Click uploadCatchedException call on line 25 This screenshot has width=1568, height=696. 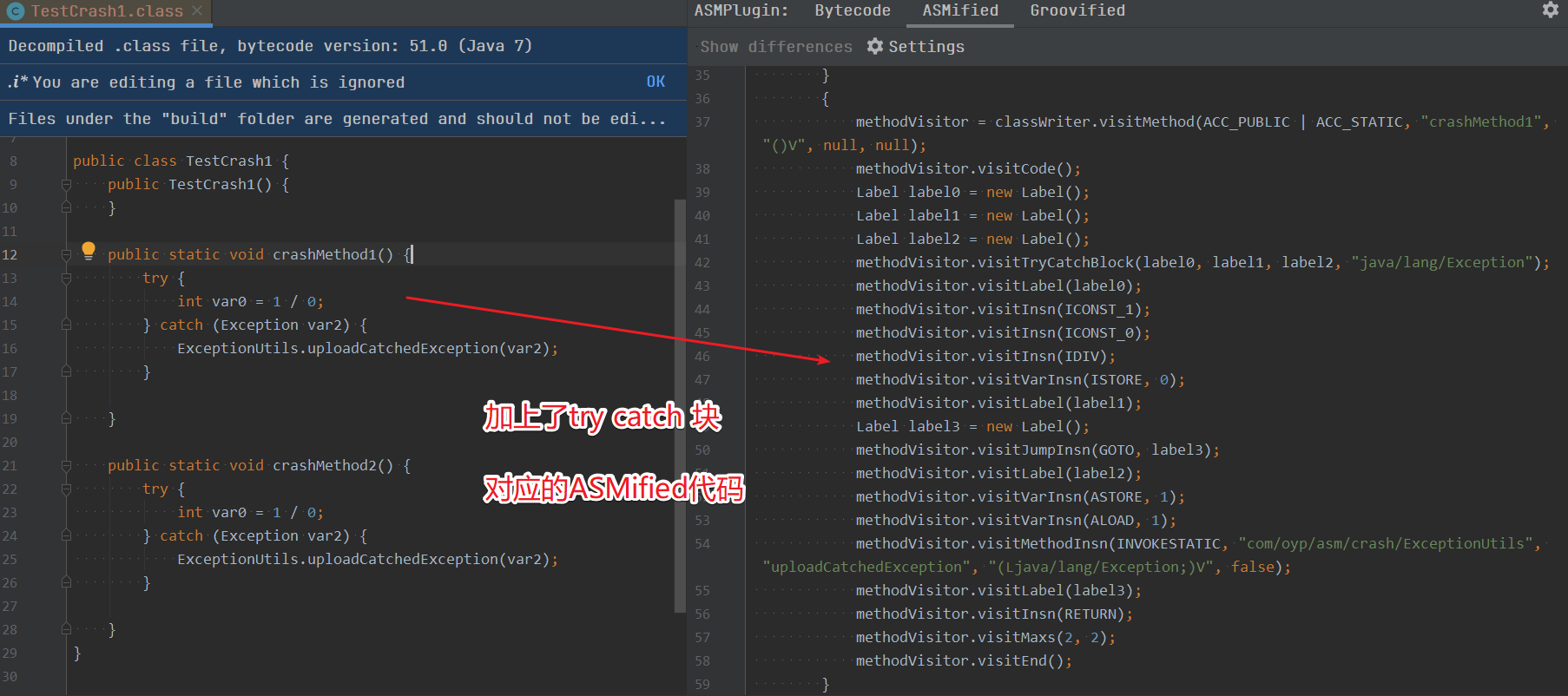pyautogui.click(x=403, y=559)
